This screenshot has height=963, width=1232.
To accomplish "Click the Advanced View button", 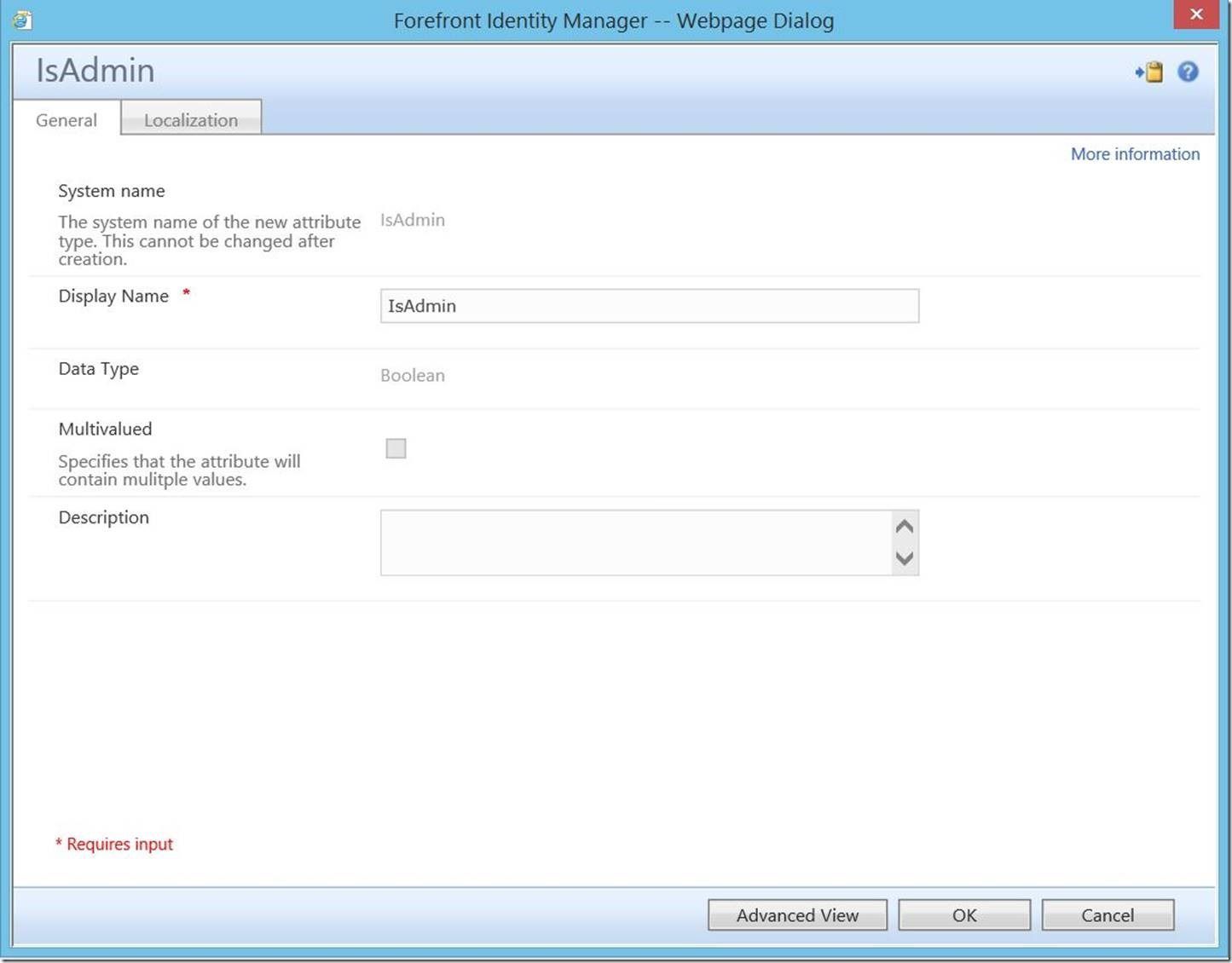I will click(x=797, y=915).
